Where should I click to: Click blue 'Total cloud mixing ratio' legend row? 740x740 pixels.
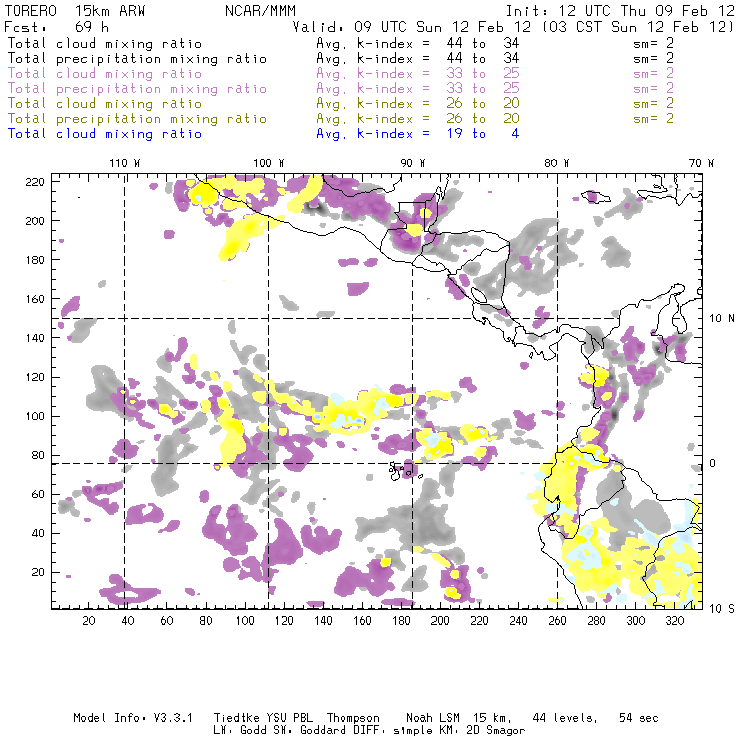(x=263, y=134)
